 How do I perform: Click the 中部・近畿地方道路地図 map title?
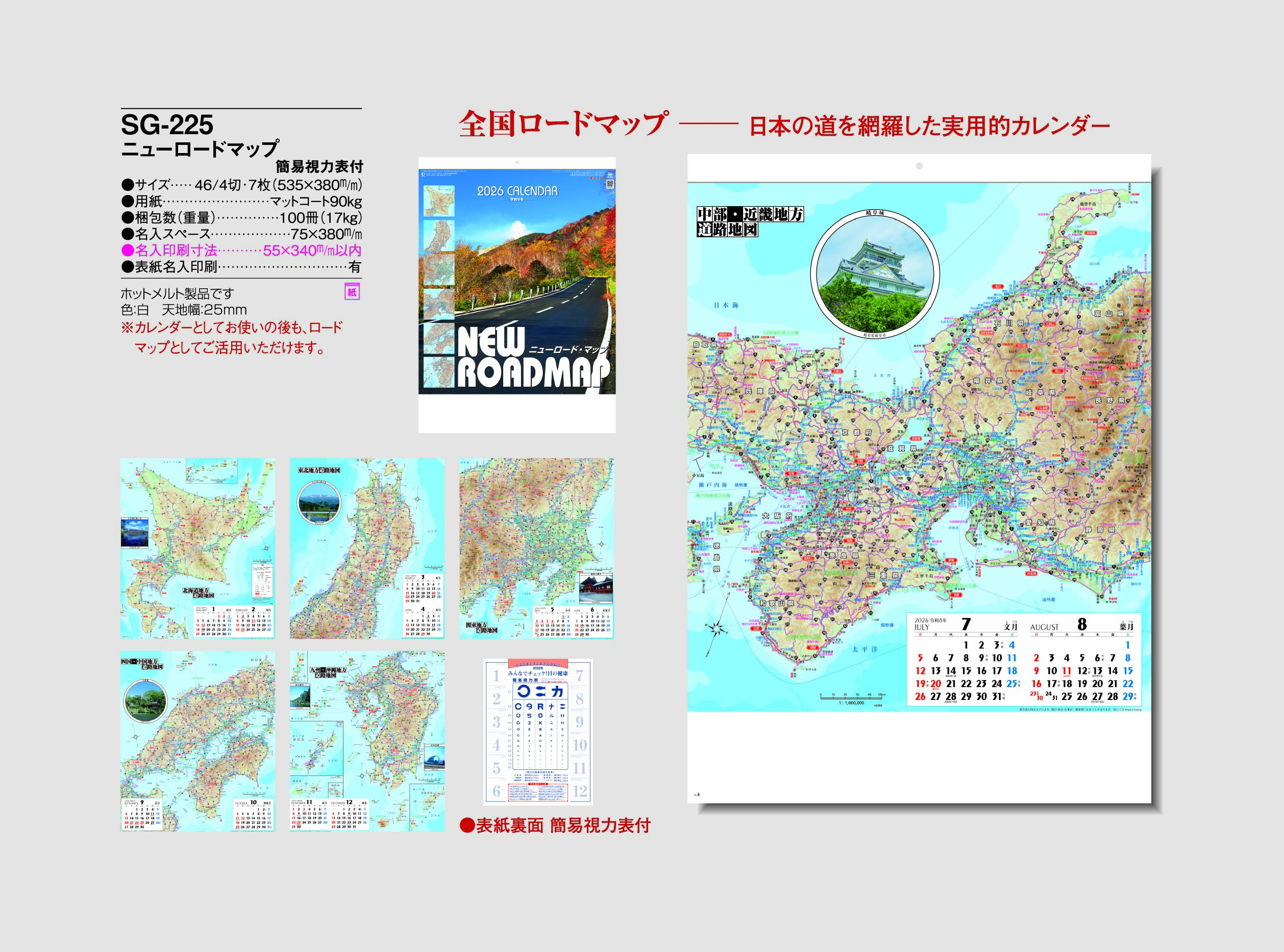coord(749,222)
